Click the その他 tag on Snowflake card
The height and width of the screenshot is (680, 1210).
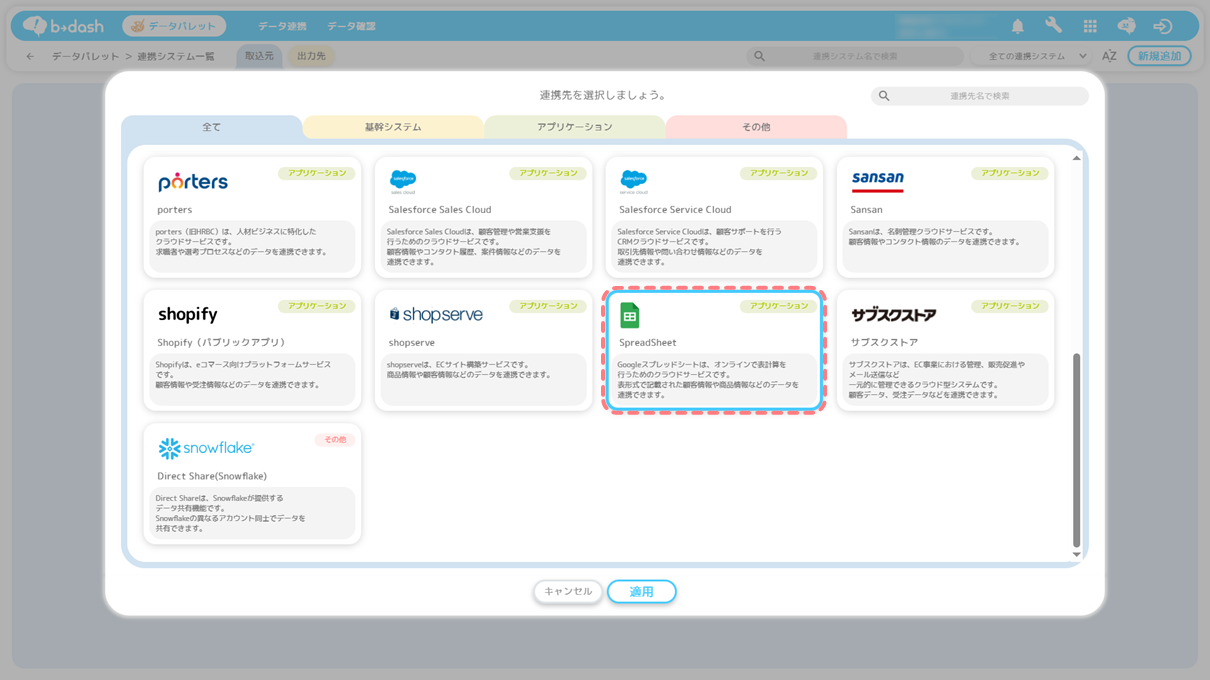pos(335,440)
